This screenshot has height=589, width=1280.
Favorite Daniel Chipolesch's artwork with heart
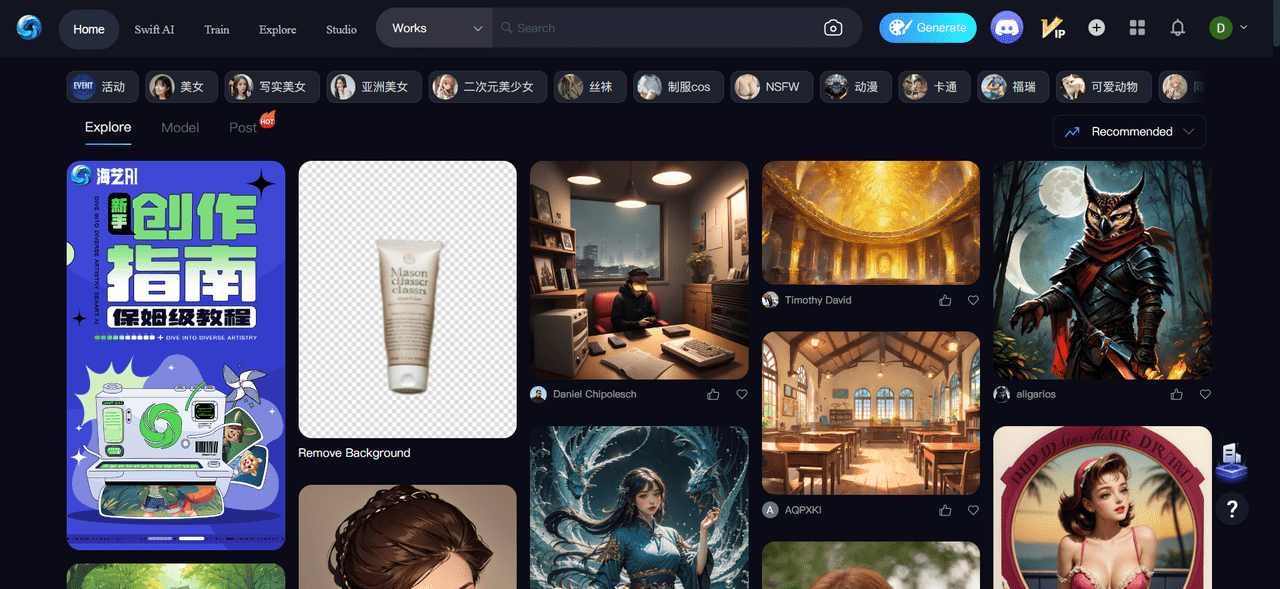point(742,394)
